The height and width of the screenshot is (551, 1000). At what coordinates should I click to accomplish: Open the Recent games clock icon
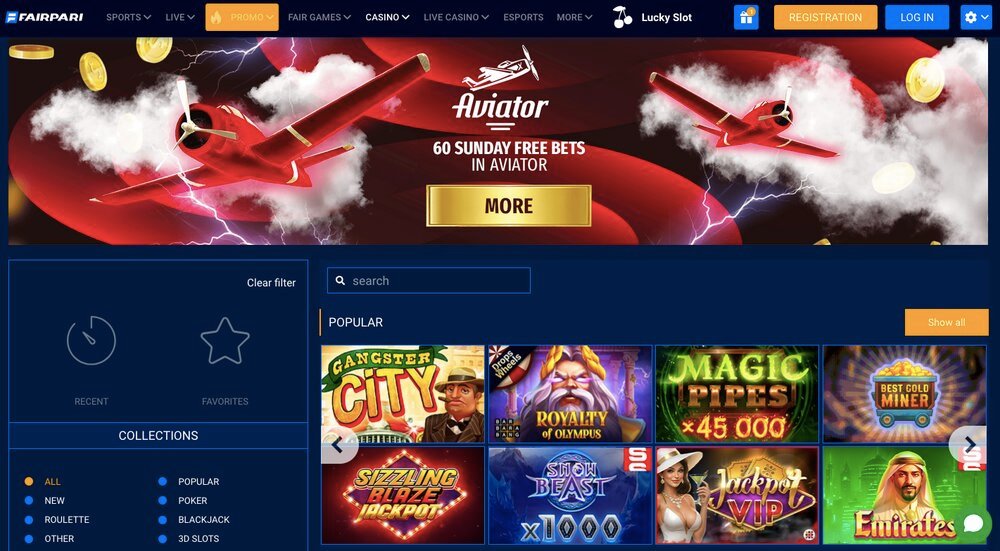[x=91, y=341]
